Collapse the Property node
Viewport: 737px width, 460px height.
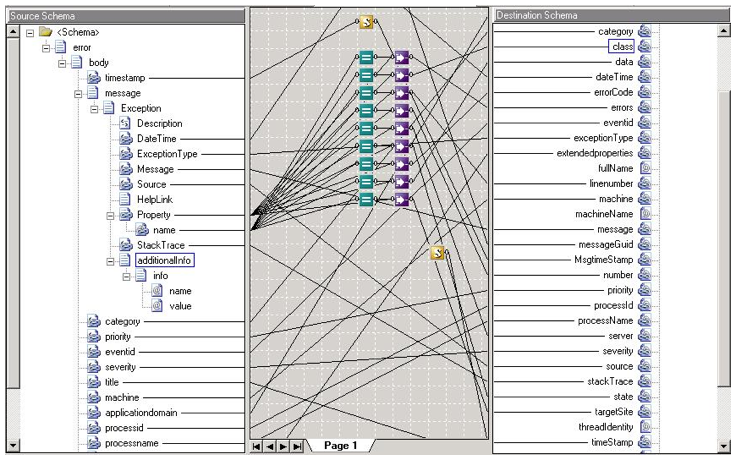click(110, 215)
